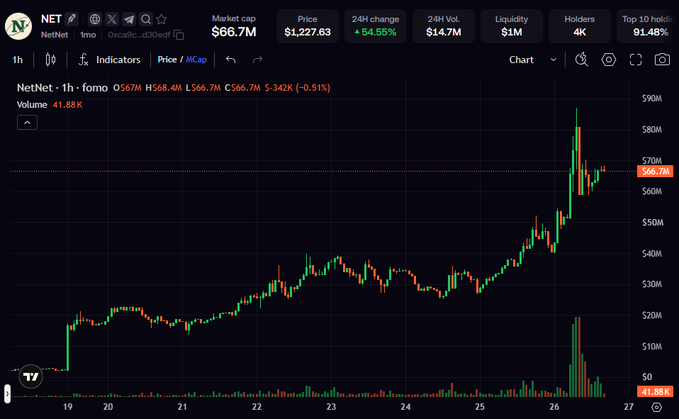The width and height of the screenshot is (679, 419).
Task: Open the Indicators menu
Action: point(109,60)
